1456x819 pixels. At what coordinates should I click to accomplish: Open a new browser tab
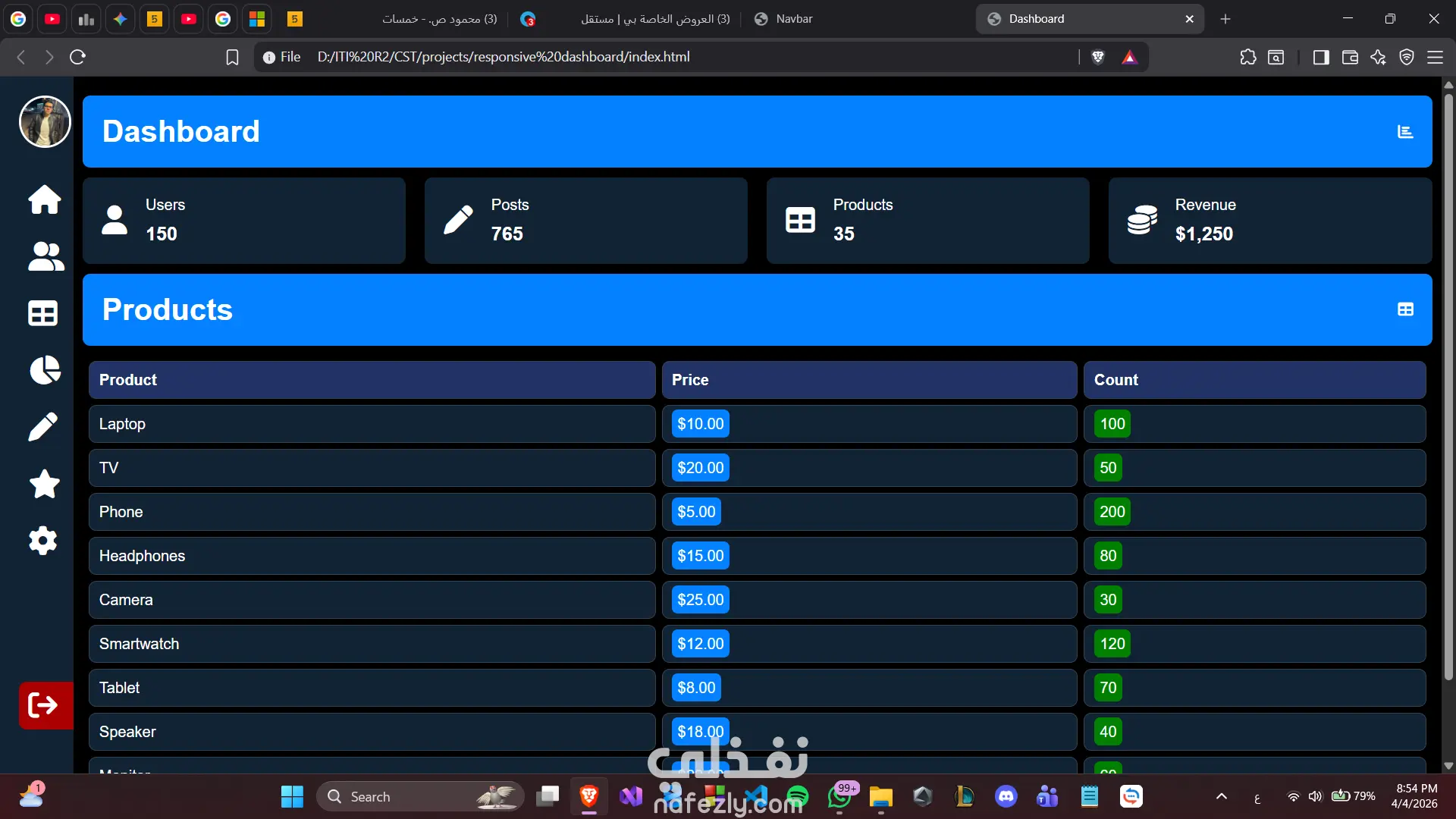pyautogui.click(x=1225, y=19)
